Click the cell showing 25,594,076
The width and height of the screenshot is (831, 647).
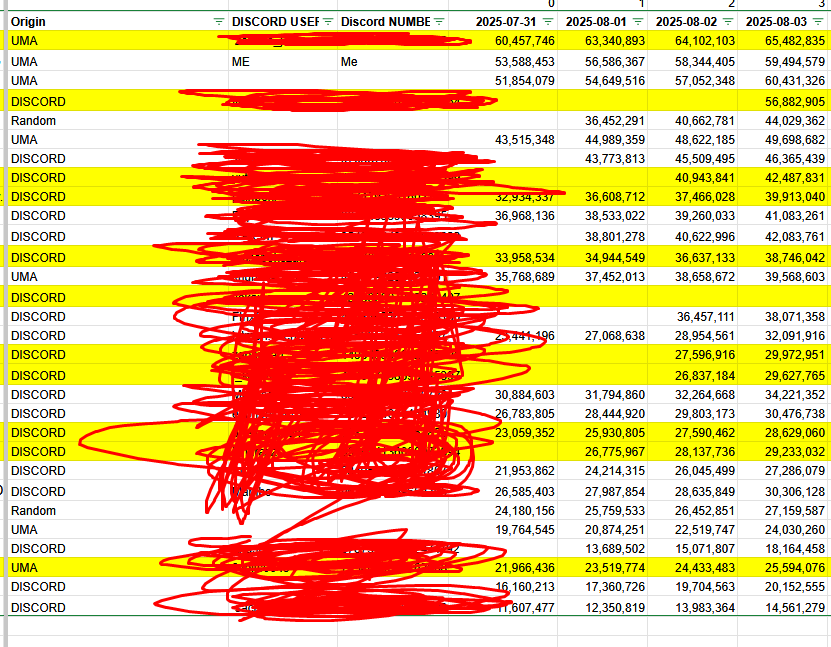click(x=784, y=568)
